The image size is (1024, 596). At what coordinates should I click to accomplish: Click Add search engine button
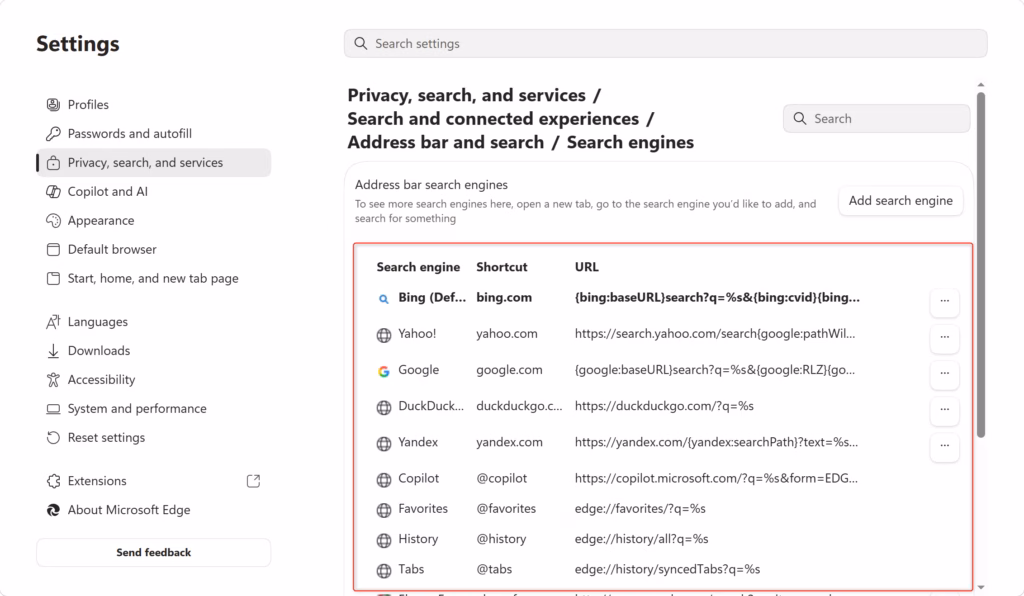[x=901, y=201]
